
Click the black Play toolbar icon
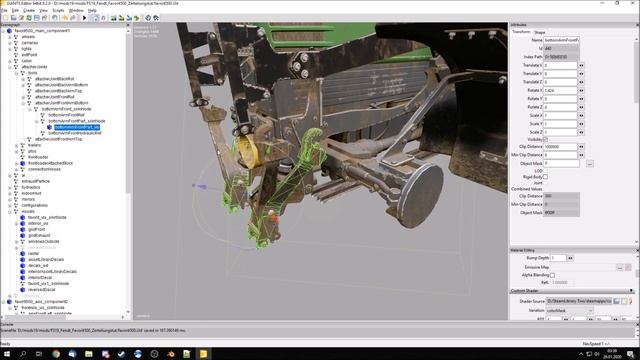[84, 18]
